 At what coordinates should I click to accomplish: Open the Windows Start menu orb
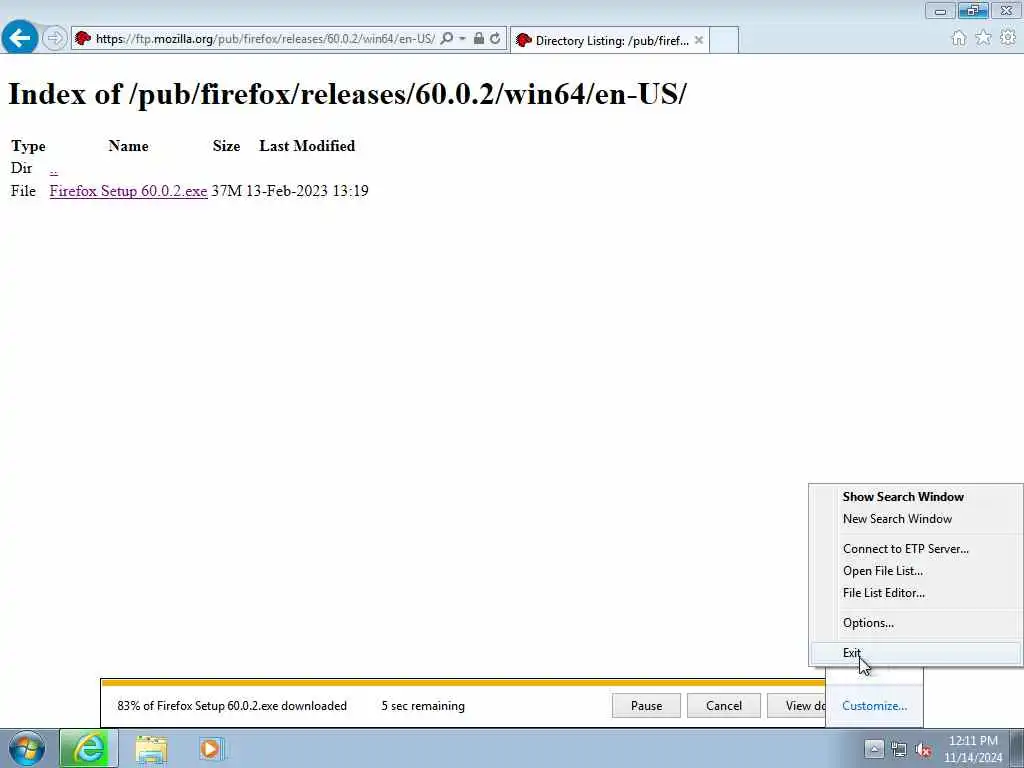[x=27, y=748]
